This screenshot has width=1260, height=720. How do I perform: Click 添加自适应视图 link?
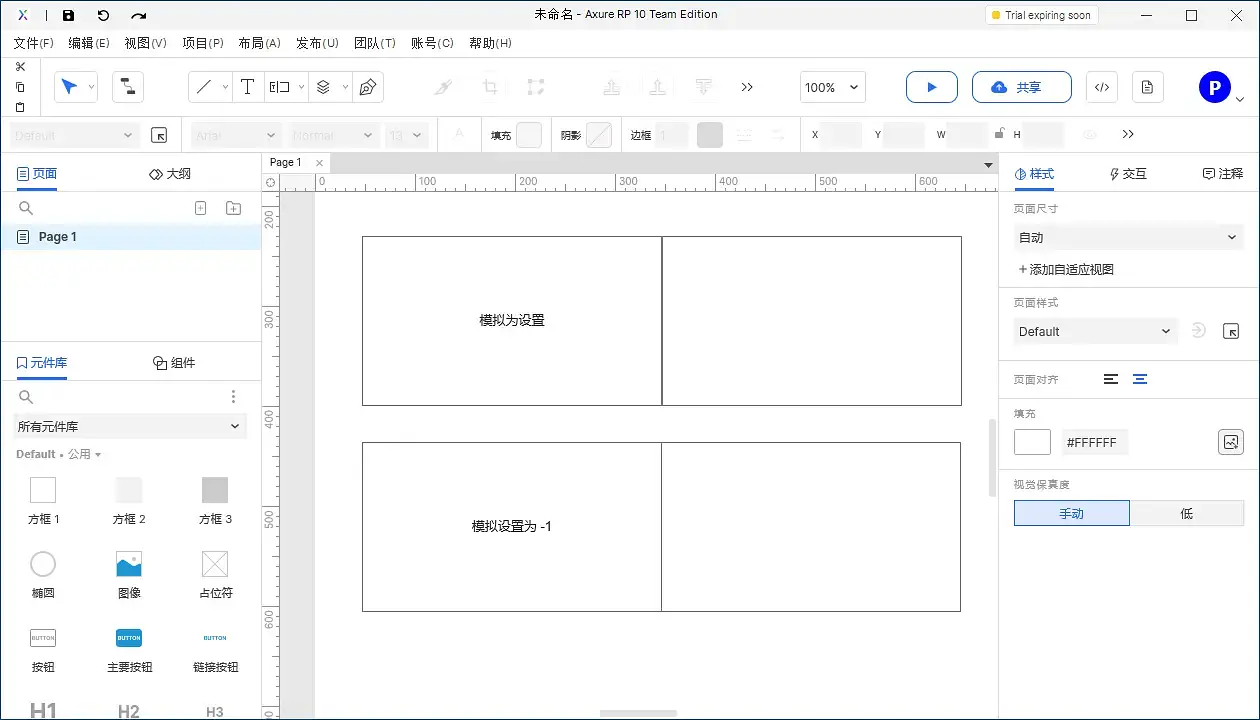pyautogui.click(x=1067, y=269)
